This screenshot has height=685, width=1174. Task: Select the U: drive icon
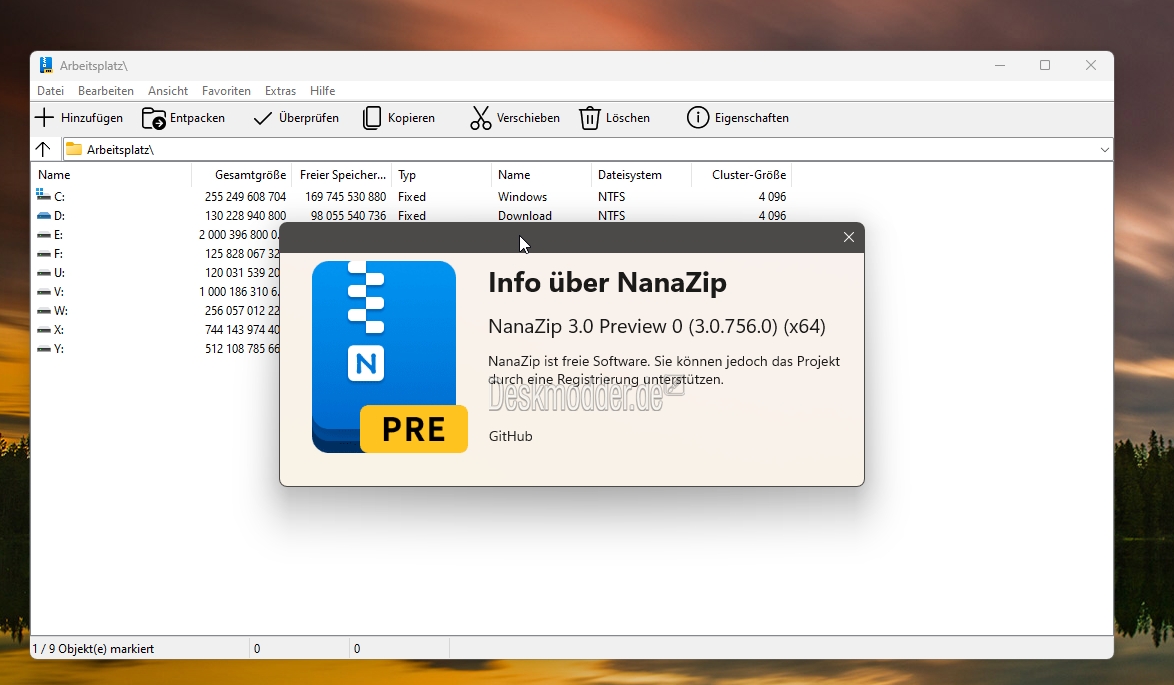(43, 273)
